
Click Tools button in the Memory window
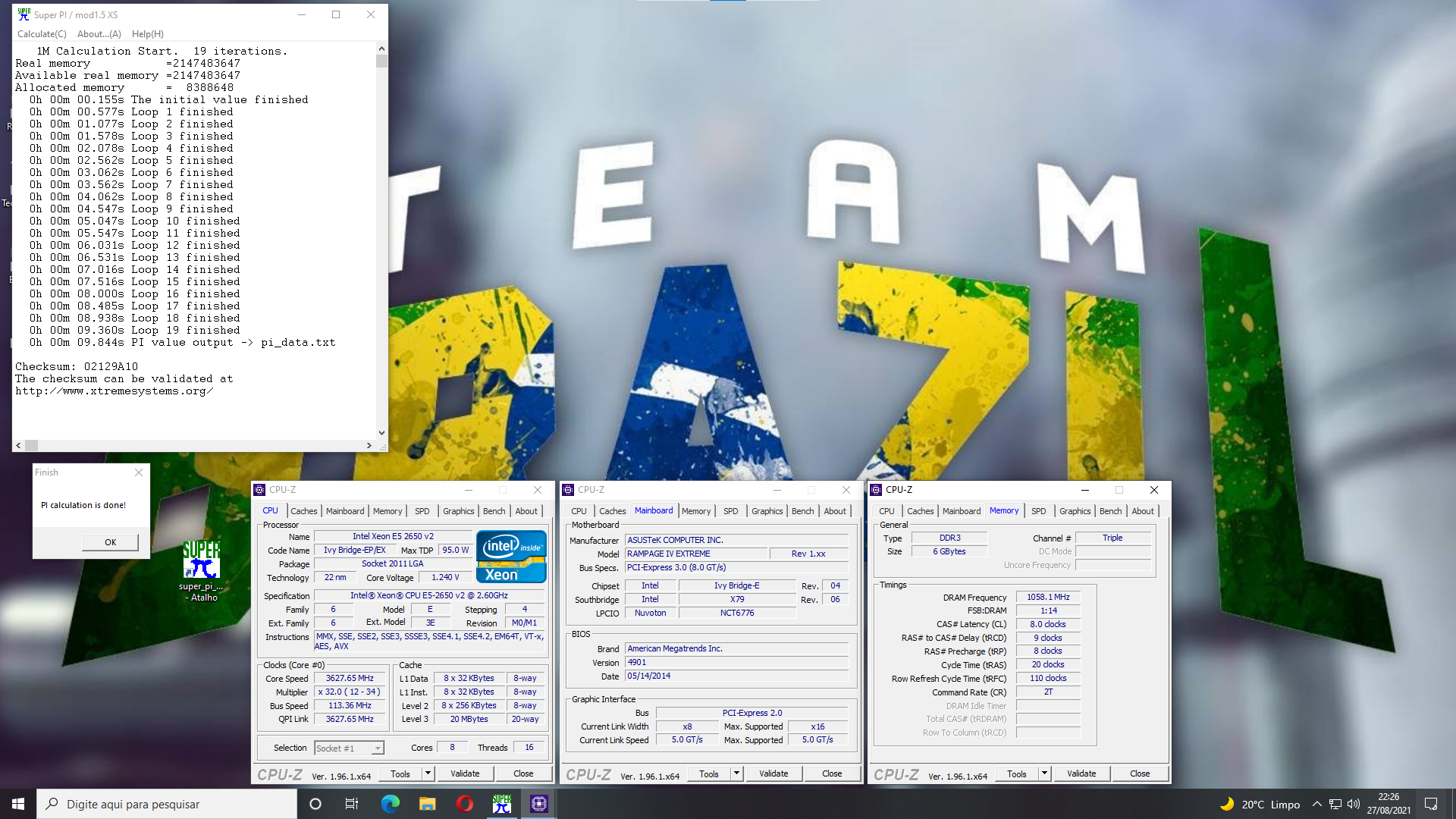coord(1017,774)
